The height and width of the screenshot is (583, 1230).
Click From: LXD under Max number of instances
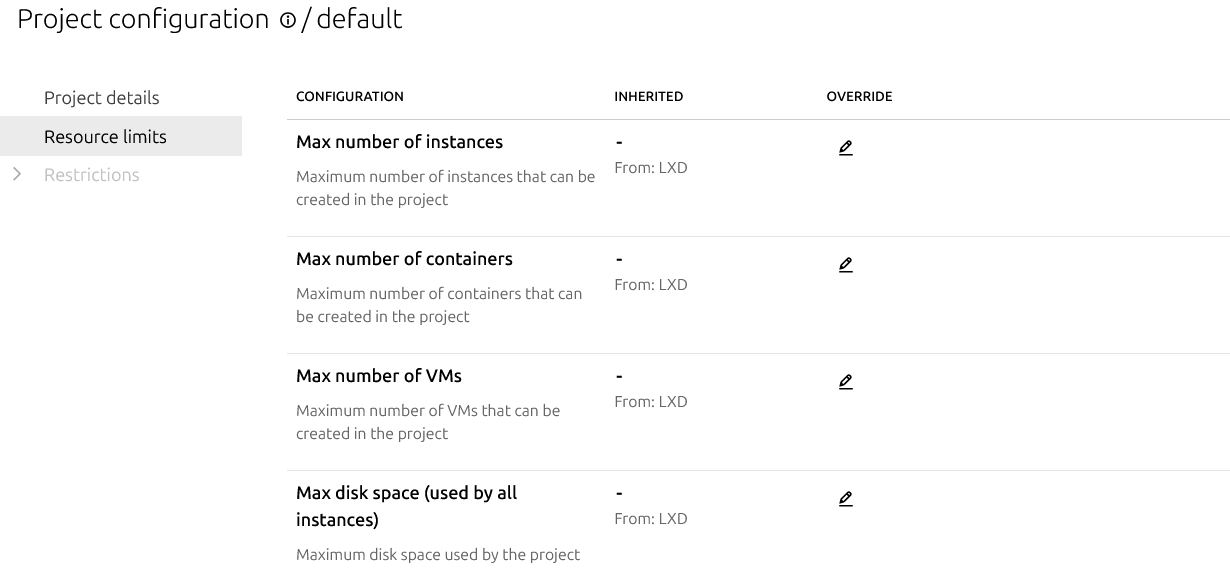click(651, 168)
